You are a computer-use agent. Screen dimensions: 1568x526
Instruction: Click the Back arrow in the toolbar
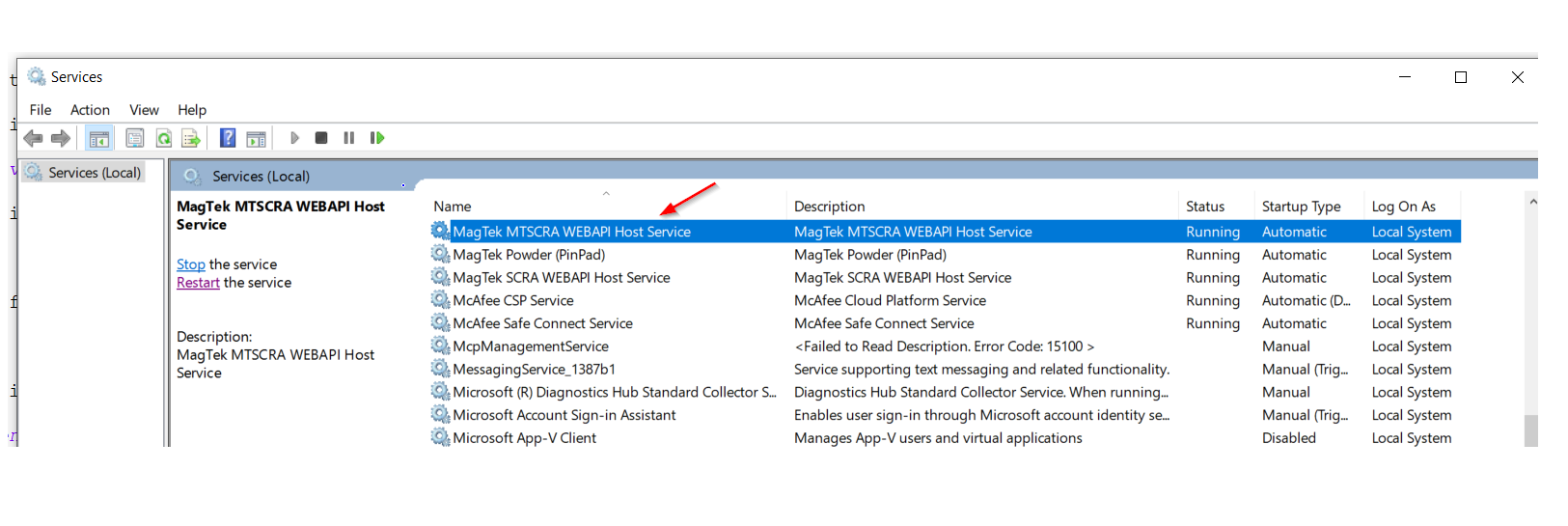point(33,138)
